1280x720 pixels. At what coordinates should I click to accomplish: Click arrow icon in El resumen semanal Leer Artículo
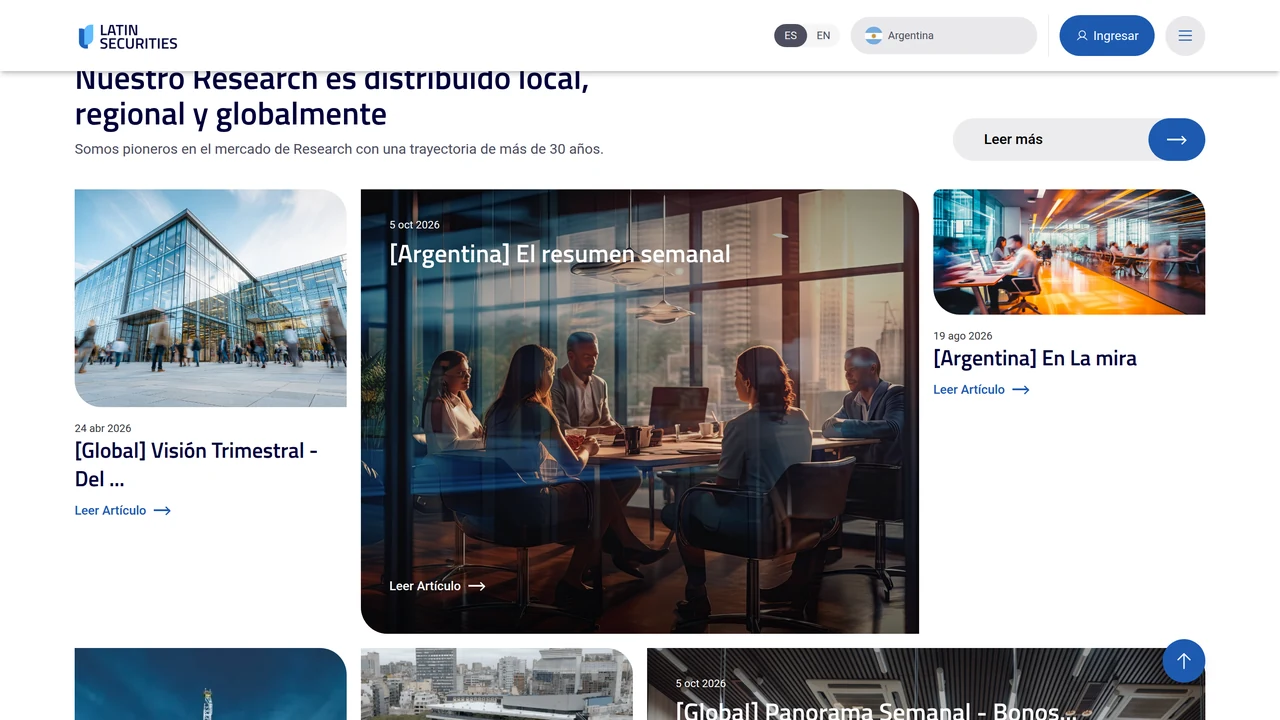click(477, 586)
